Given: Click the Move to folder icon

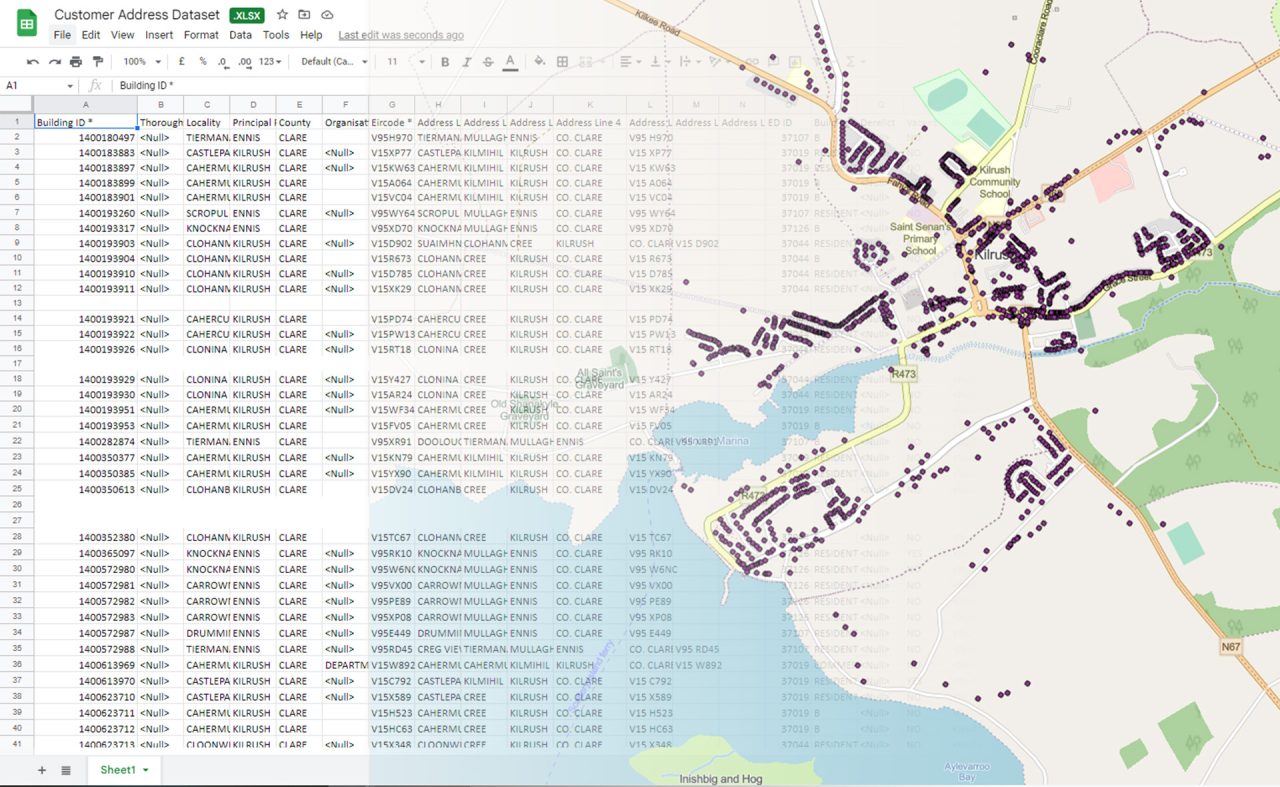Looking at the screenshot, I should 304,15.
